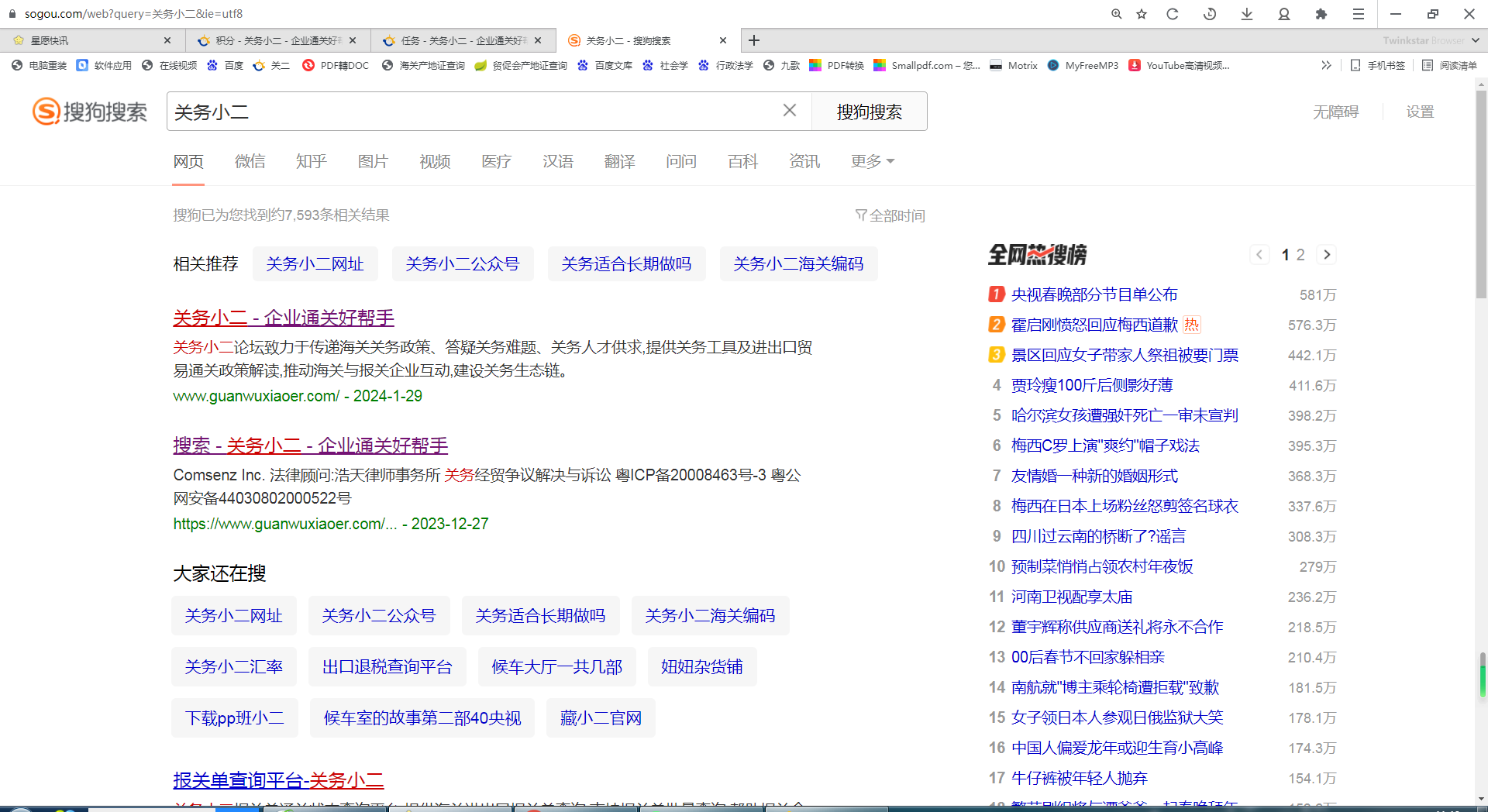1488x812 pixels.
Task: Click the 搜狗搜索 search button
Action: coord(870,112)
